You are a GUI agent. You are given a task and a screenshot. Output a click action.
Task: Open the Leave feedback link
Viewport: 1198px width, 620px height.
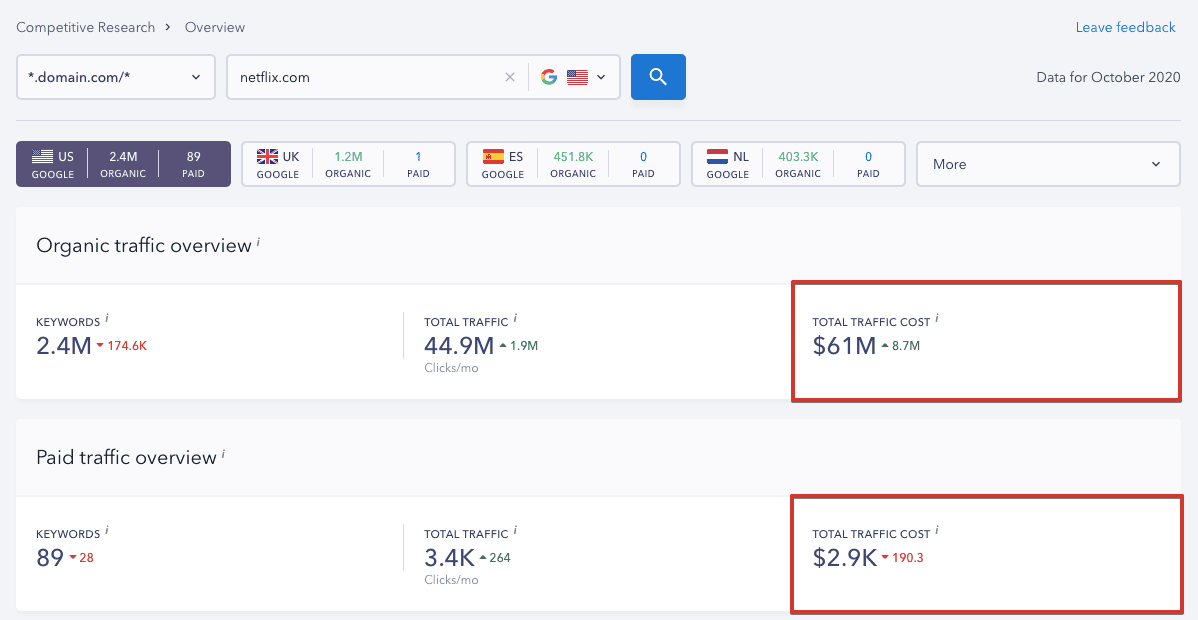pyautogui.click(x=1125, y=28)
